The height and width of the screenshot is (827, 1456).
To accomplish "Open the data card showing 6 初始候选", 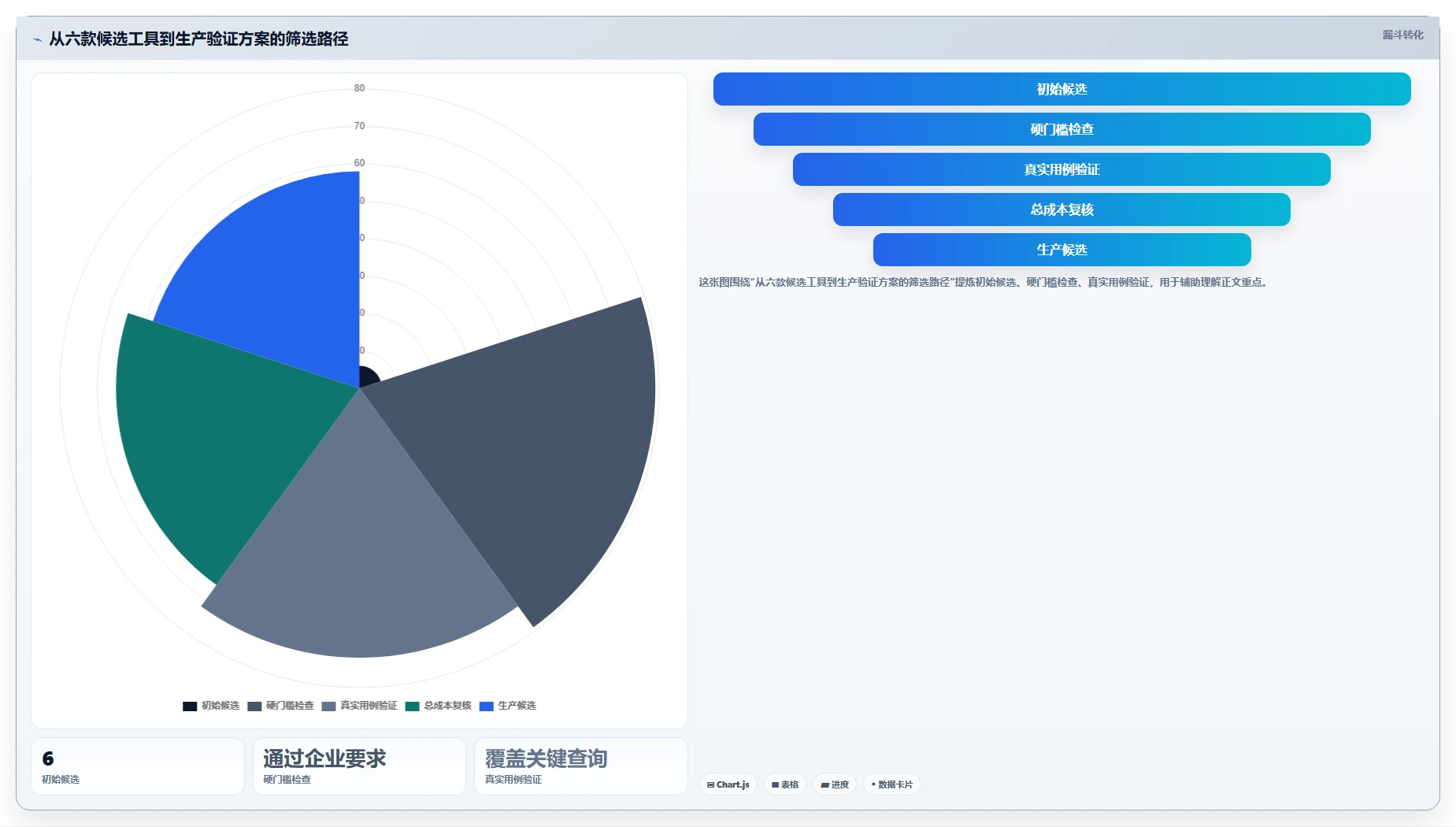I will tap(138, 766).
